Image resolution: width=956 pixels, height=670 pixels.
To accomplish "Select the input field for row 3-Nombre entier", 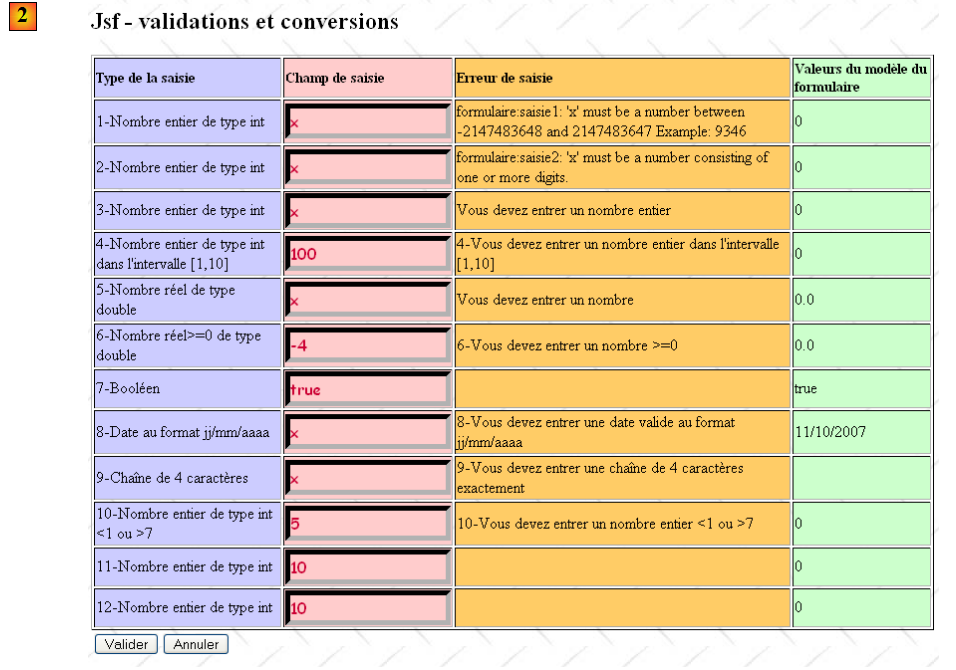I will pos(367,211).
